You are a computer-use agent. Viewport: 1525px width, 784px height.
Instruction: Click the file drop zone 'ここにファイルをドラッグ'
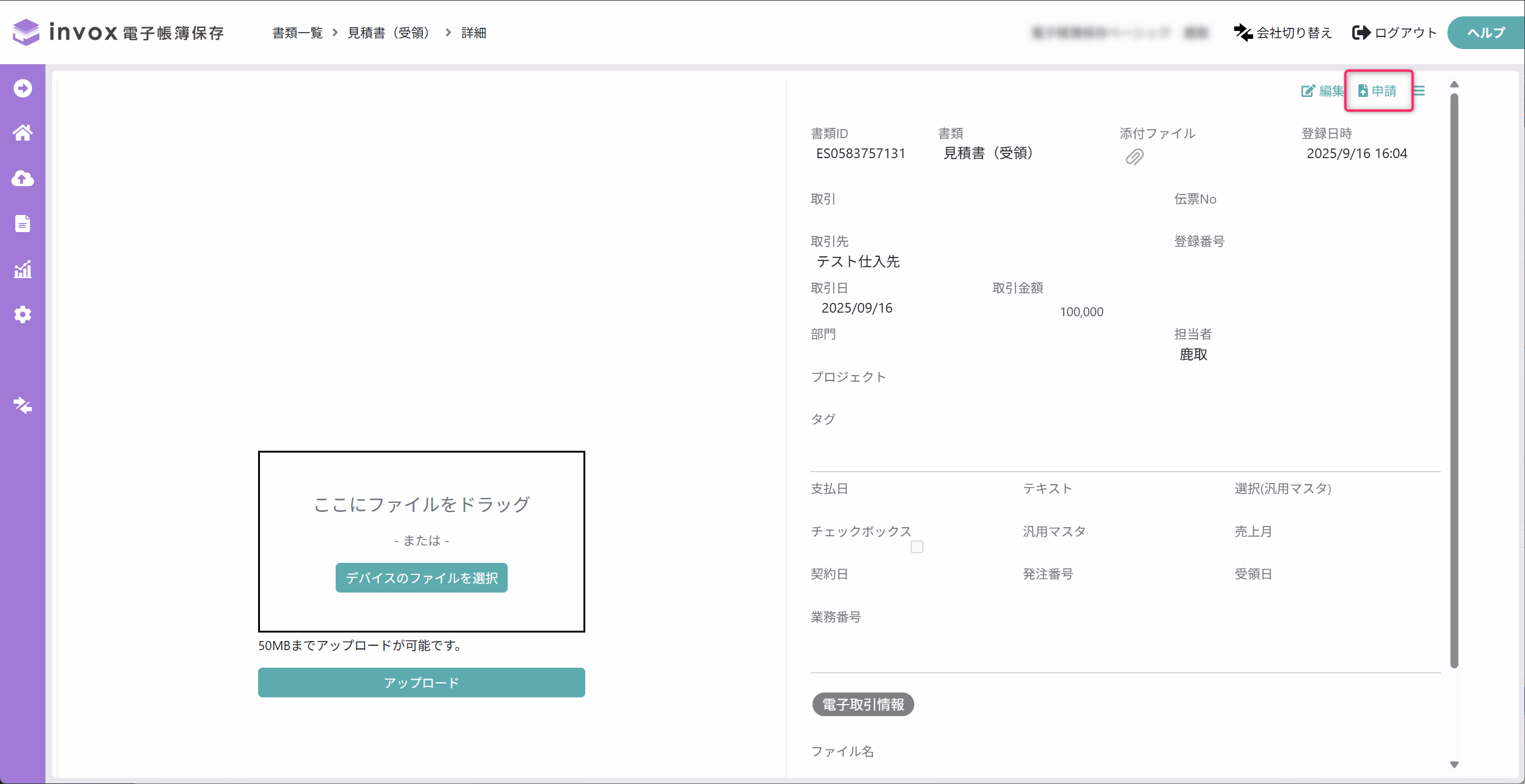[422, 541]
